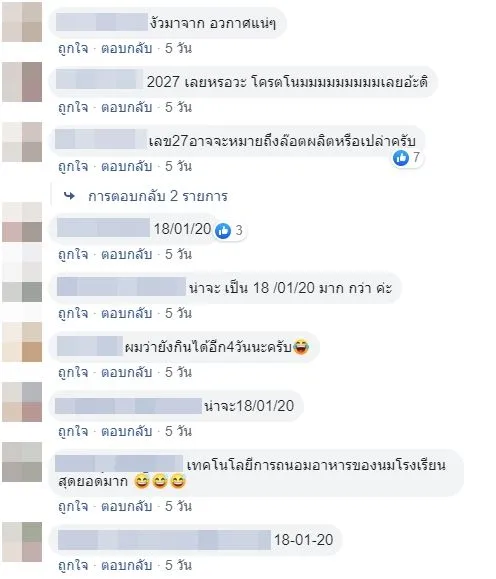
Task: Open profile picture of the งัวมาจาก อวกาศ commenter
Action: (x=22, y=22)
